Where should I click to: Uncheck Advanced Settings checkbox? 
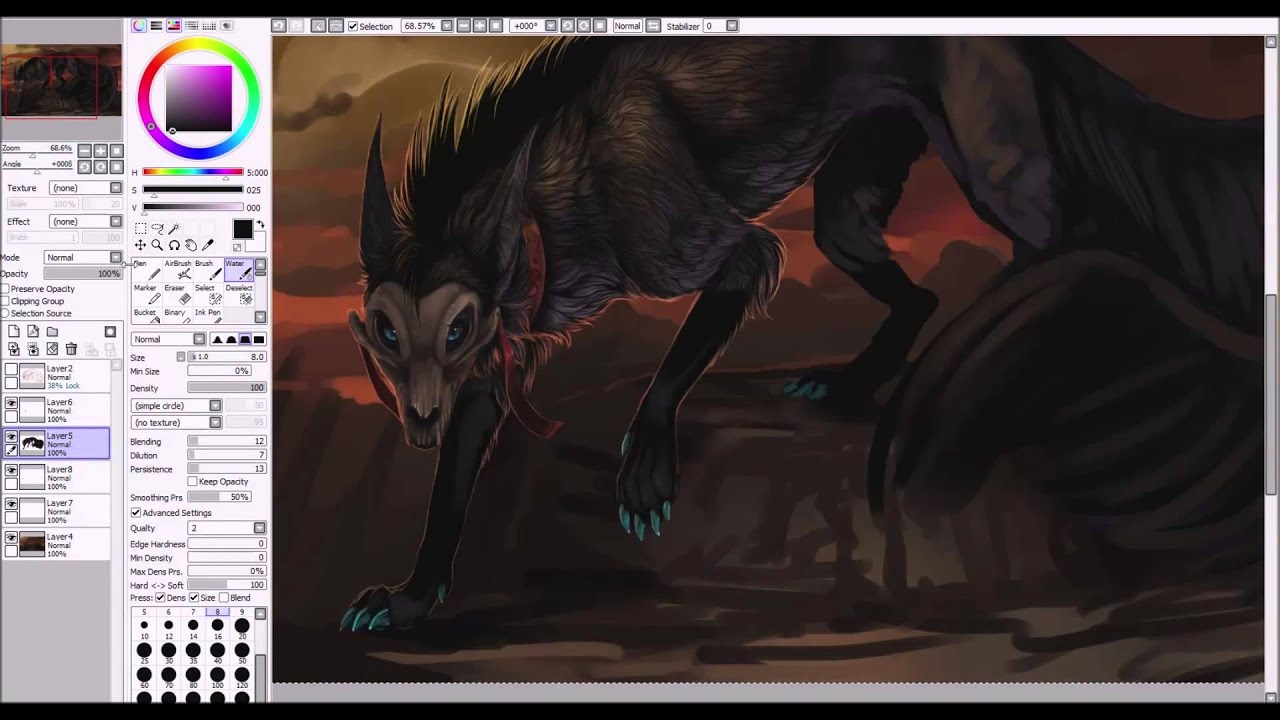(x=135, y=513)
